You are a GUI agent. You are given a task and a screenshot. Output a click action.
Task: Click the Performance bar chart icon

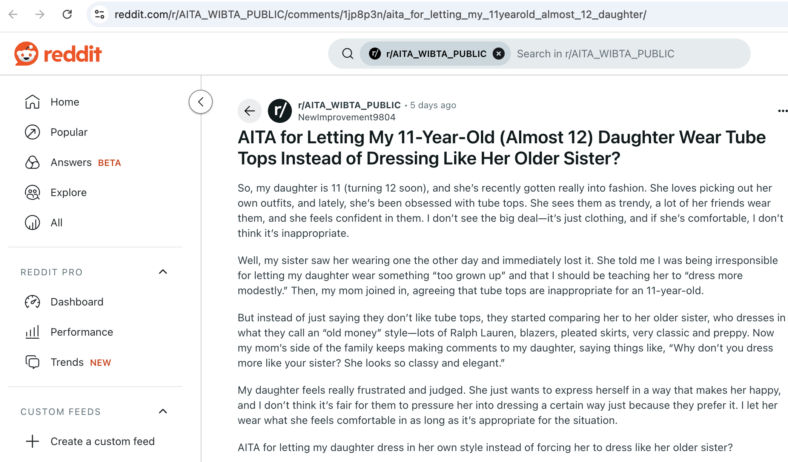pyautogui.click(x=32, y=332)
